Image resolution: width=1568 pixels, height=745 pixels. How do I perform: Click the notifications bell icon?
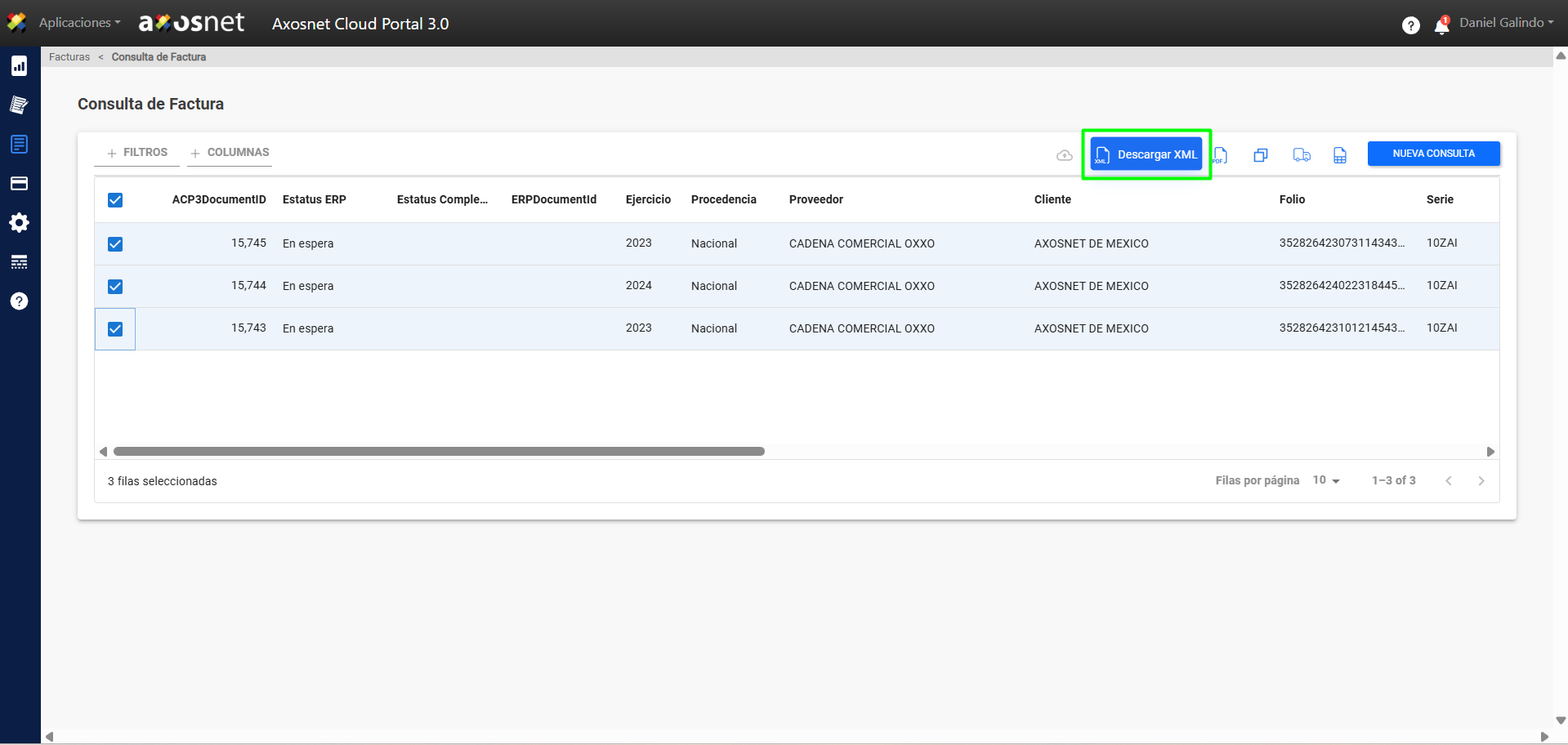(x=1441, y=25)
